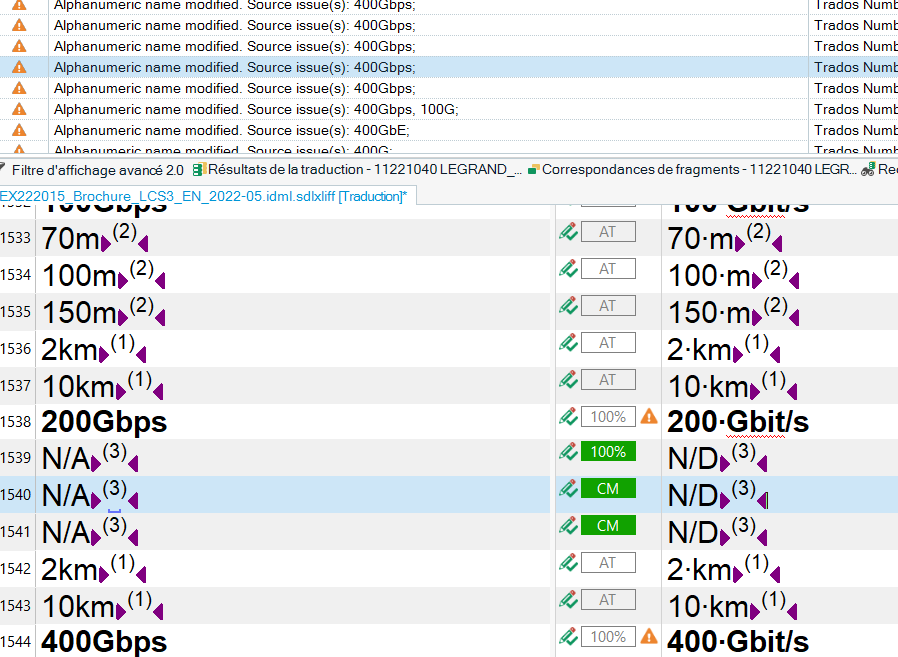
Task: Click source text '150m' in segment 1535
Action: click(79, 313)
